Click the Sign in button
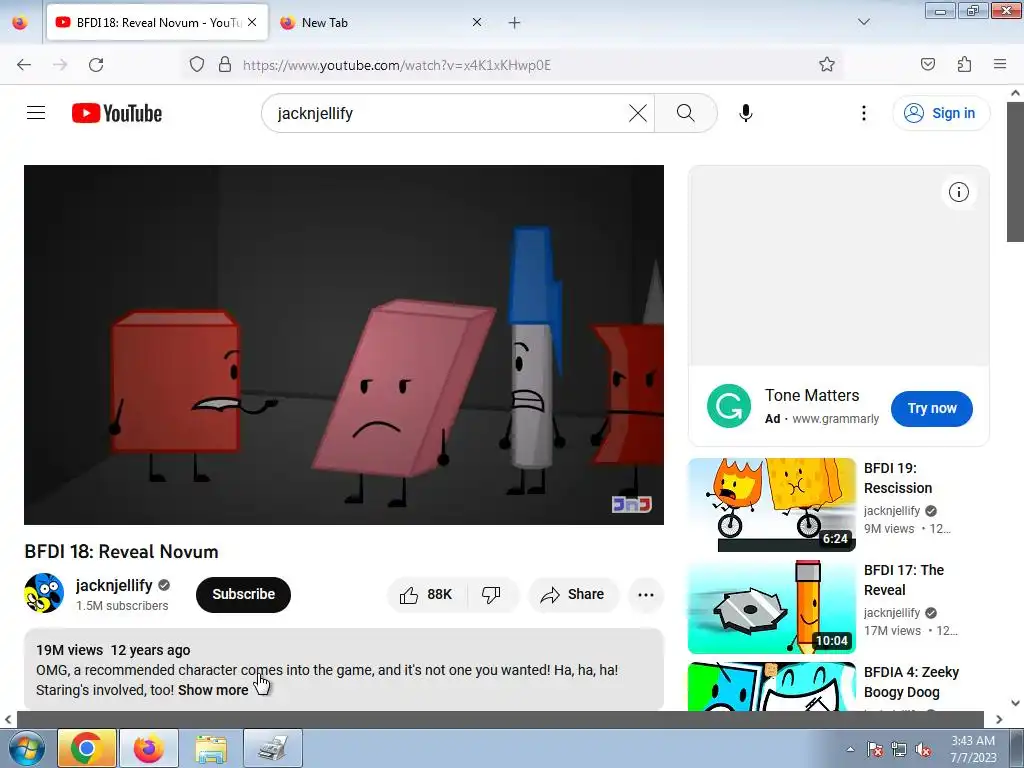The image size is (1024, 768). pos(940,113)
